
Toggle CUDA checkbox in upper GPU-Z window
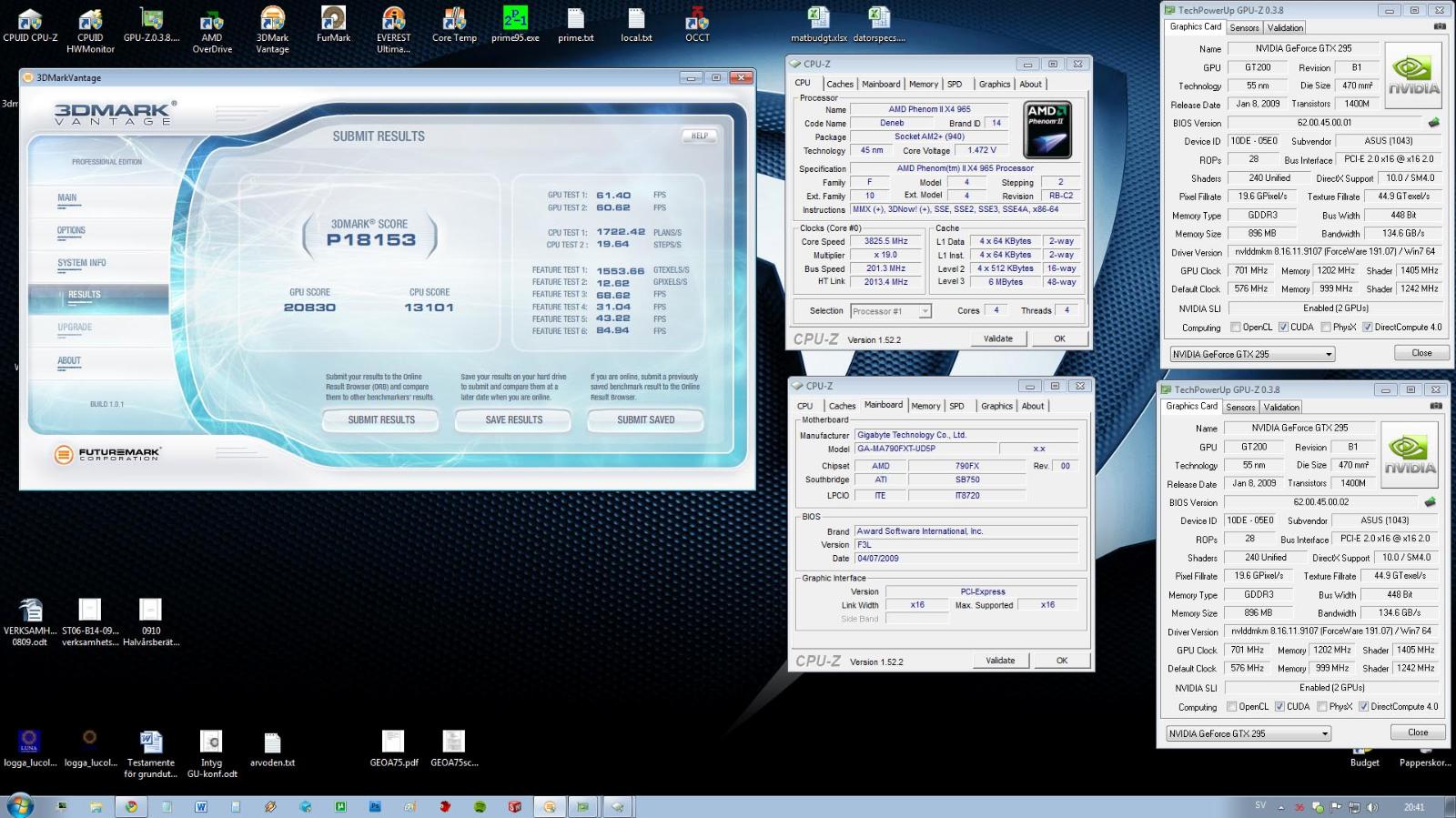(x=1283, y=328)
